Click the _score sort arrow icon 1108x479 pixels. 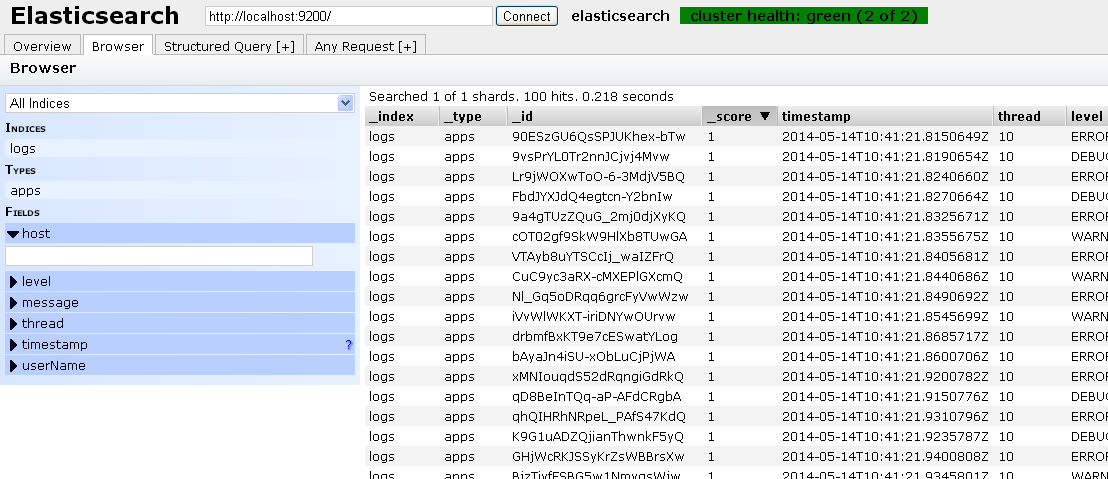(x=765, y=117)
